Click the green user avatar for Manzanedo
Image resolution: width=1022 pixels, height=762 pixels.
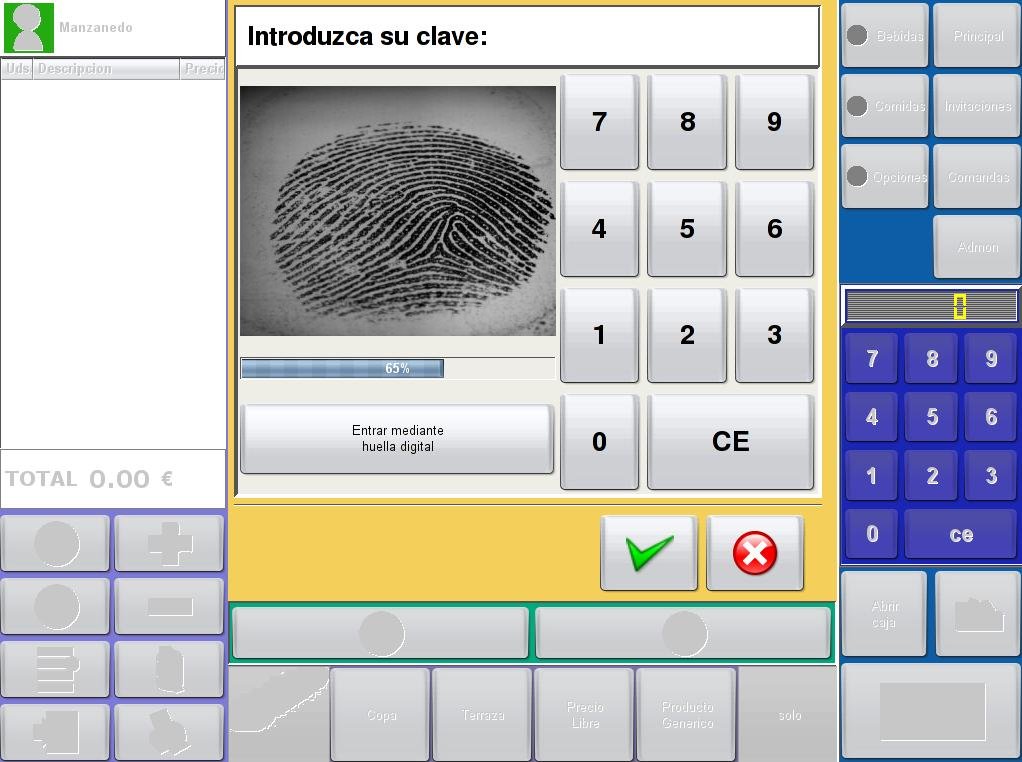(x=28, y=28)
